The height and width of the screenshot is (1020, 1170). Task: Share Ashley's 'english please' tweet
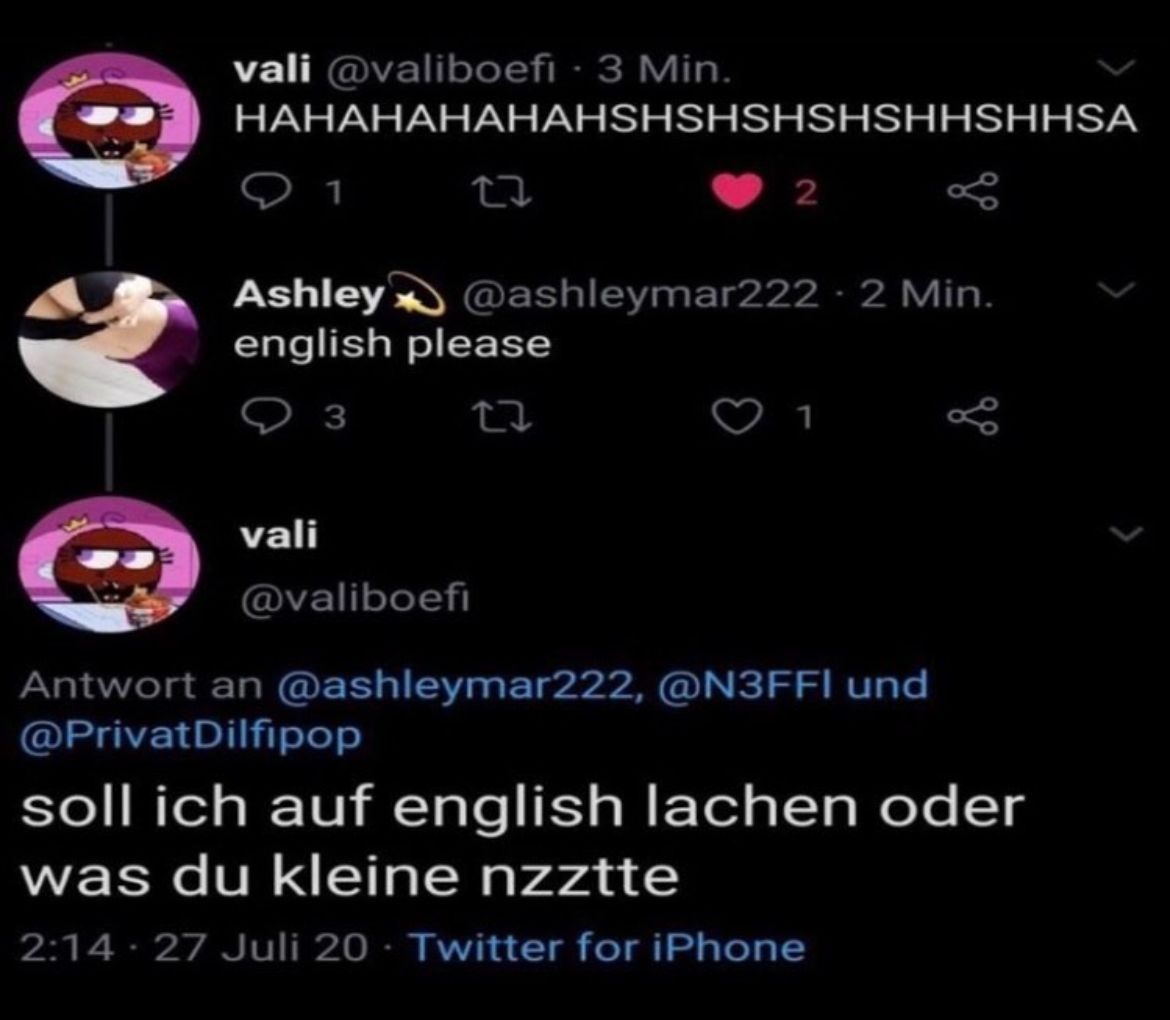point(972,416)
